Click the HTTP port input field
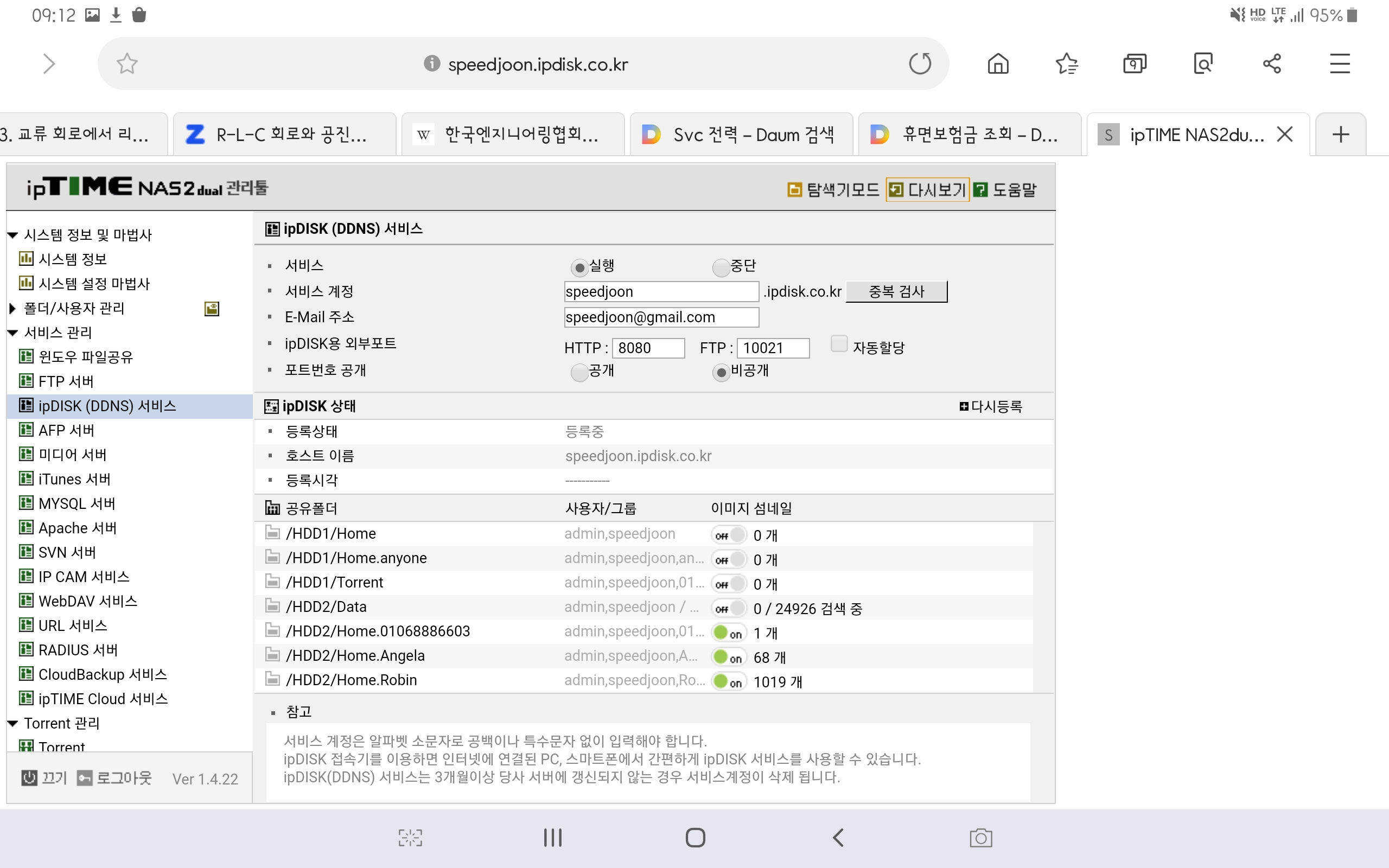 (x=648, y=348)
